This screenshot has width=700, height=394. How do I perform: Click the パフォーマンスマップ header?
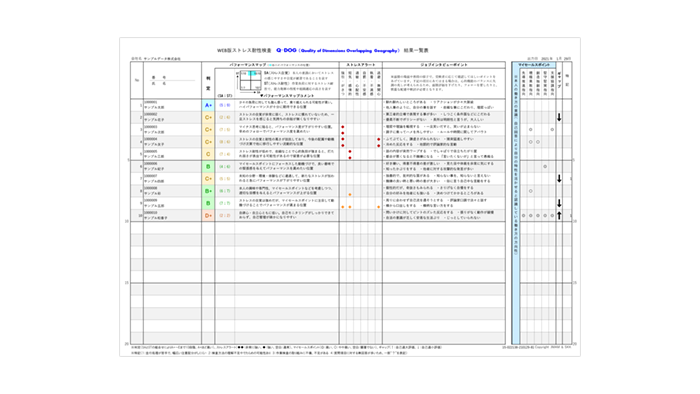pyautogui.click(x=248, y=65)
